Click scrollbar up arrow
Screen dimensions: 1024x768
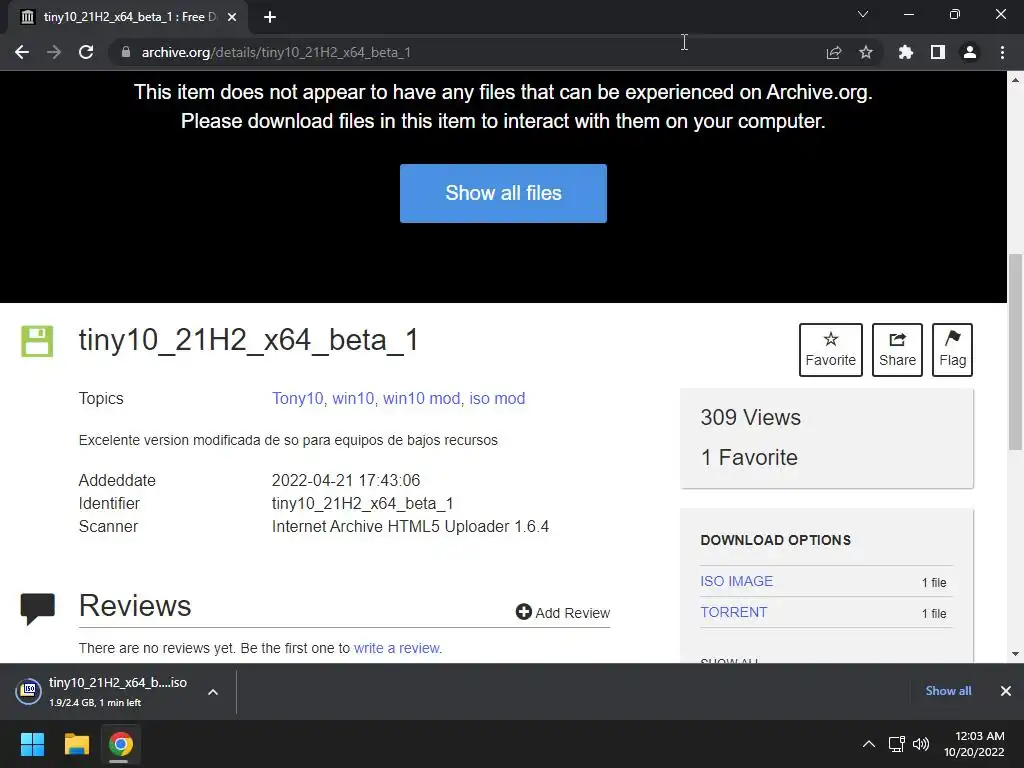click(1016, 80)
